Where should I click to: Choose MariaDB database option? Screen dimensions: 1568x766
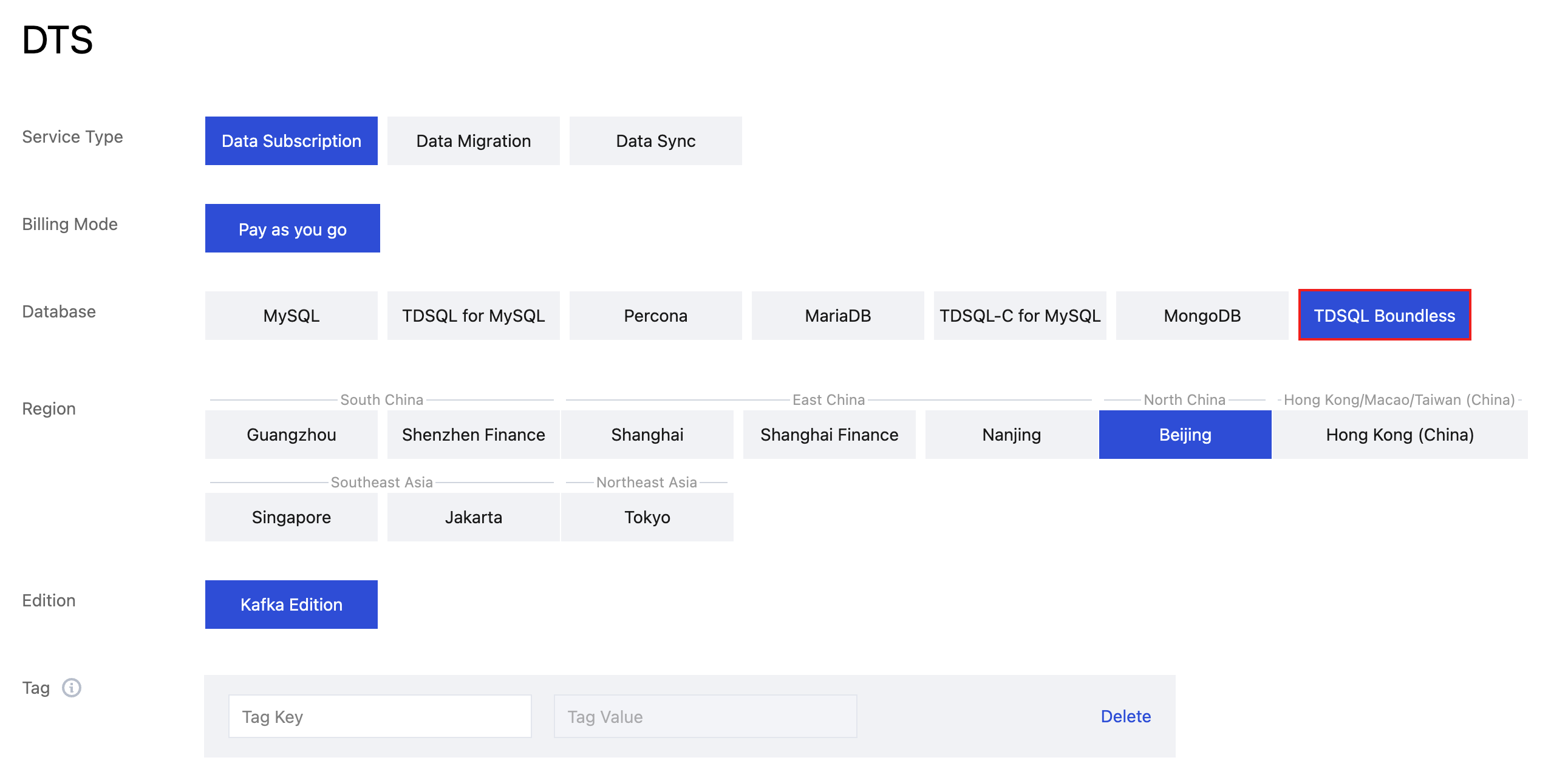[837, 315]
